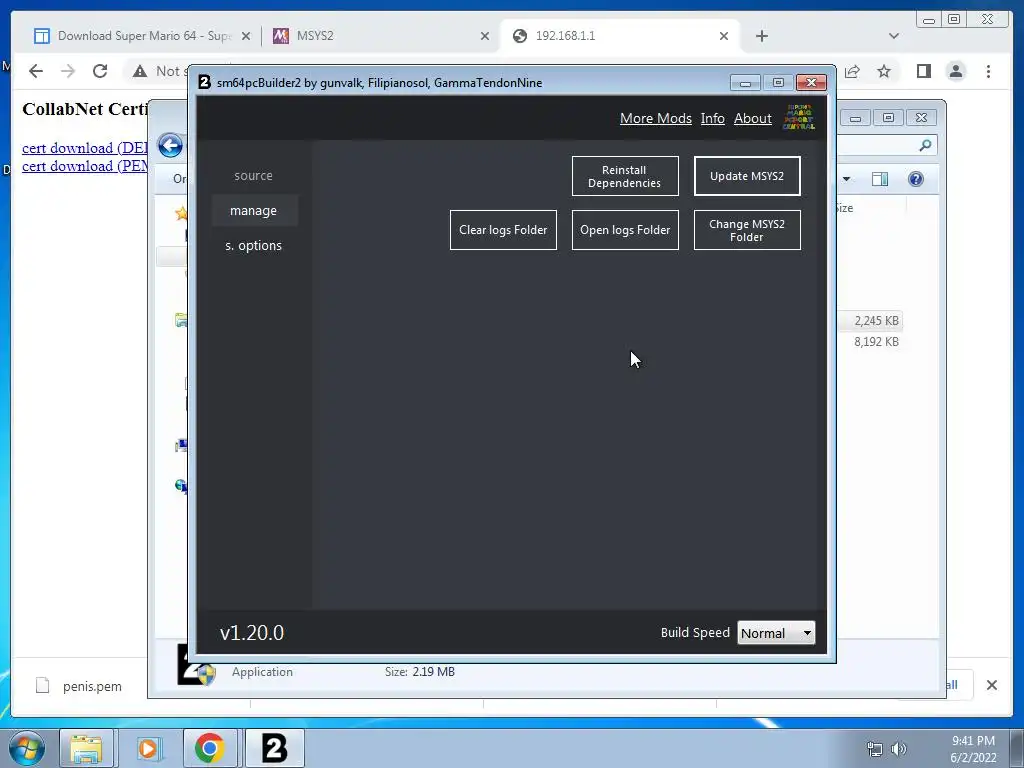Click the network tray icon
This screenshot has height=768, width=1024.
[x=874, y=749]
